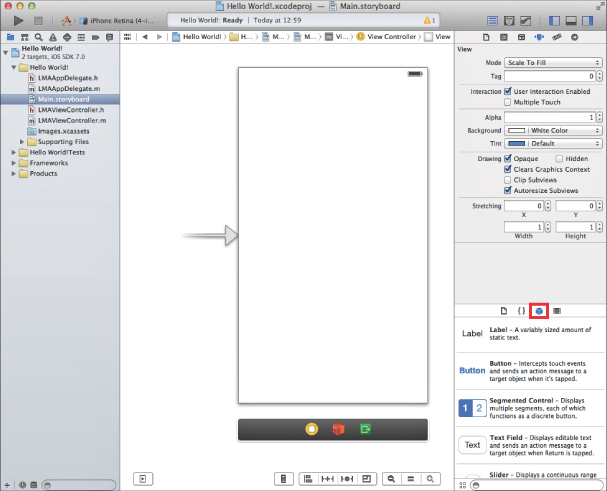This screenshot has width=607, height=491.
Task: Open the Pin constraints menu
Action: (x=328, y=479)
